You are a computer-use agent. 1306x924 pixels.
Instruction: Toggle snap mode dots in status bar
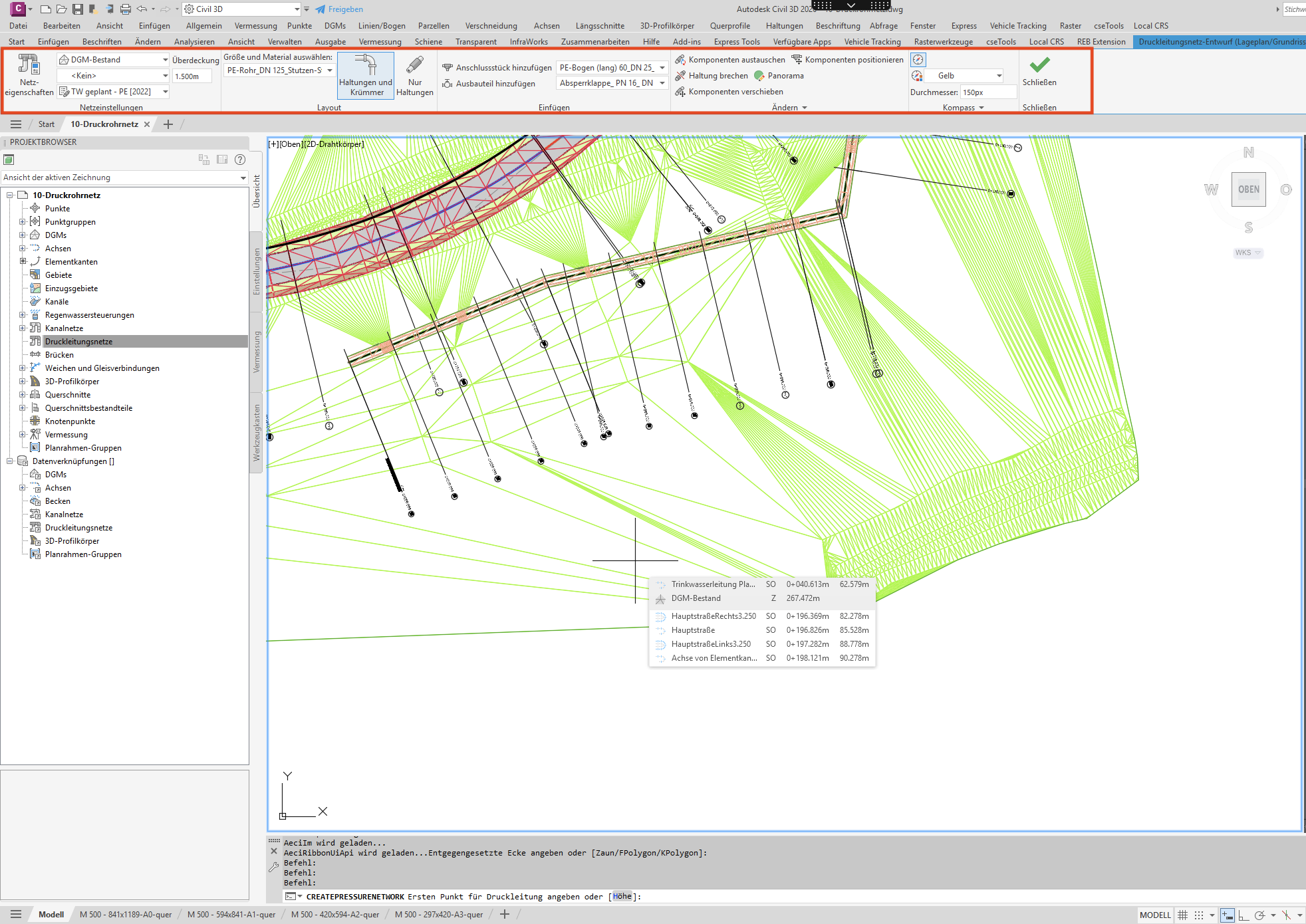tap(1199, 915)
